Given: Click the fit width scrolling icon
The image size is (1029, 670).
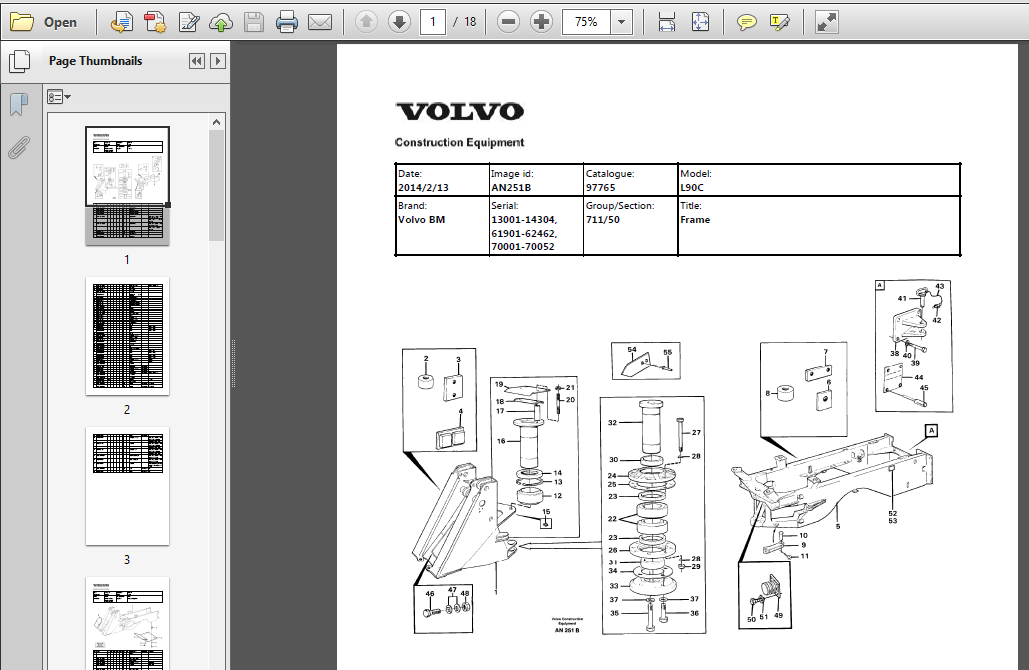Looking at the screenshot, I should coord(667,22).
